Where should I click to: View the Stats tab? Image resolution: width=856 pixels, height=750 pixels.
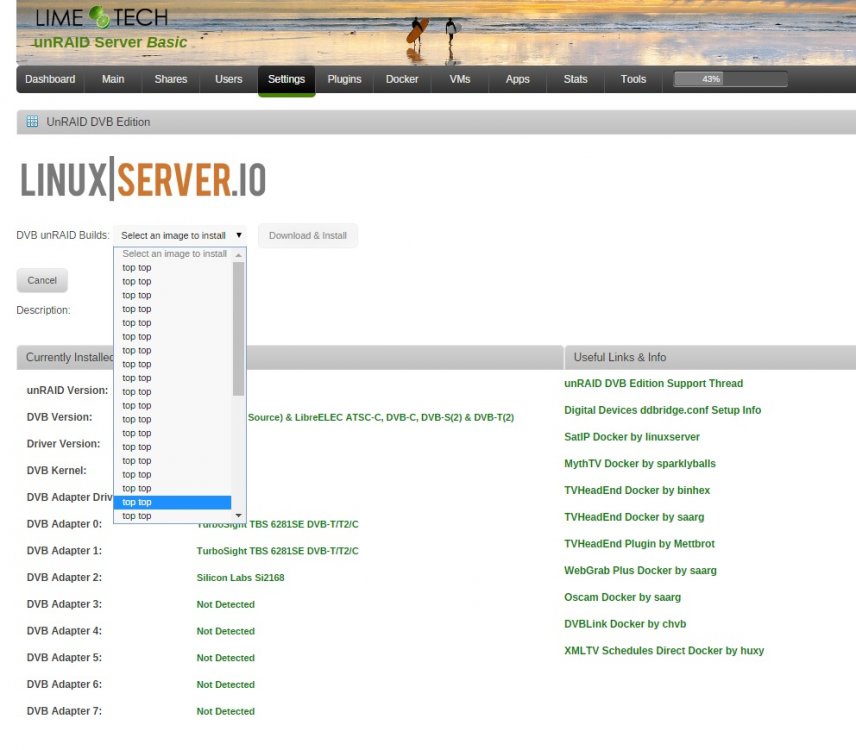pos(575,79)
